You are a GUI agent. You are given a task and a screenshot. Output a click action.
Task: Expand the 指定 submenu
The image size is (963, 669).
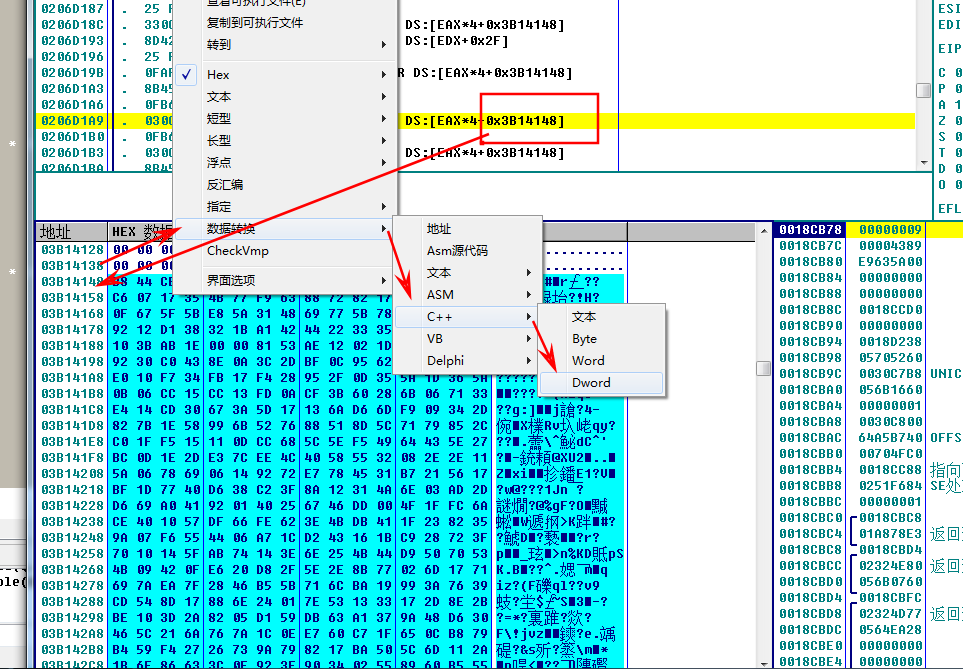[x=284, y=206]
